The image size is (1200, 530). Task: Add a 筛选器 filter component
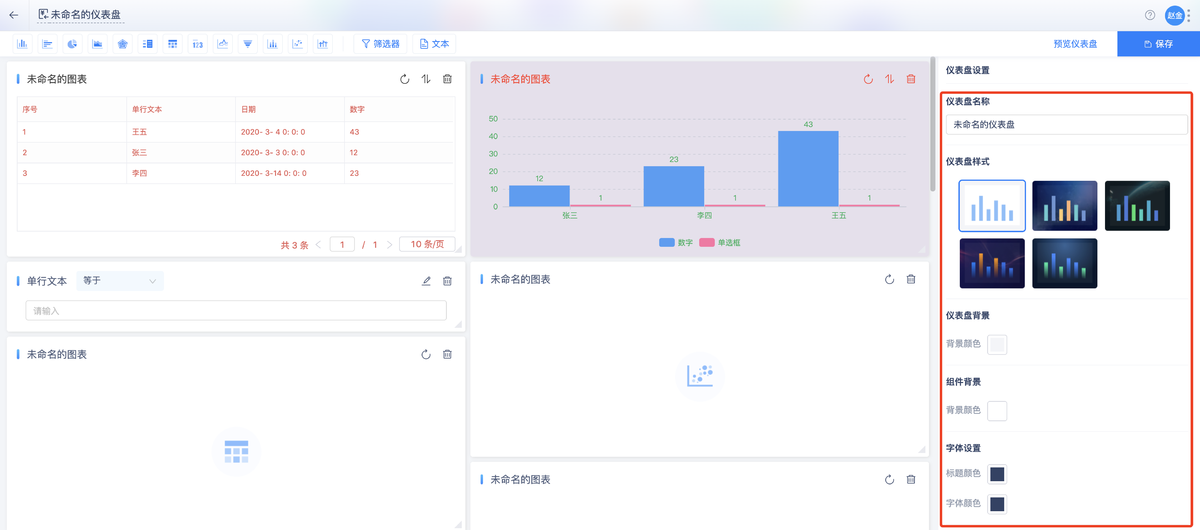pyautogui.click(x=380, y=44)
